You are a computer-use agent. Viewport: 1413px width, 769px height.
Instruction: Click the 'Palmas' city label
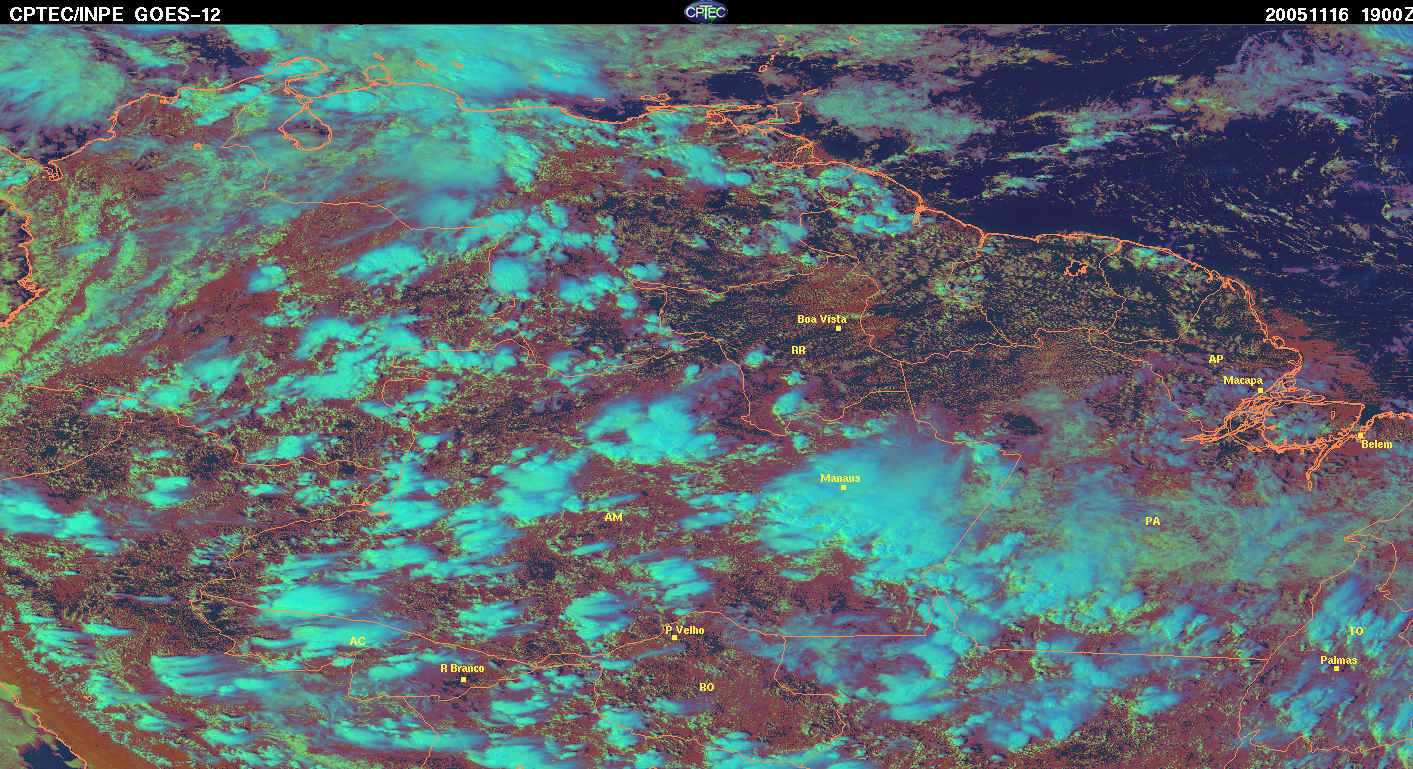pyautogui.click(x=1338, y=660)
